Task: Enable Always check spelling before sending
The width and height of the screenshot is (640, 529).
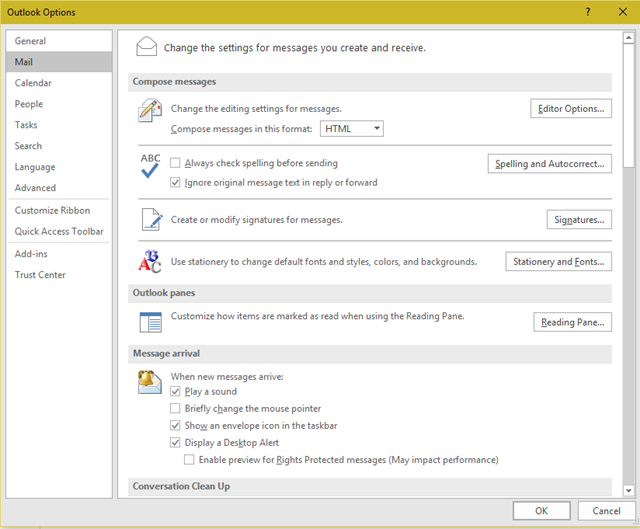Action: (x=175, y=163)
